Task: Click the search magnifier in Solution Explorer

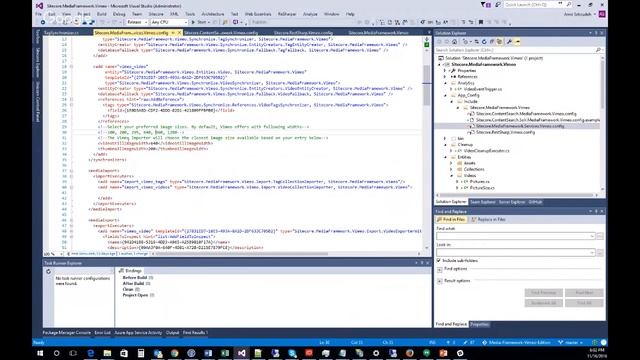Action: click(x=598, y=50)
